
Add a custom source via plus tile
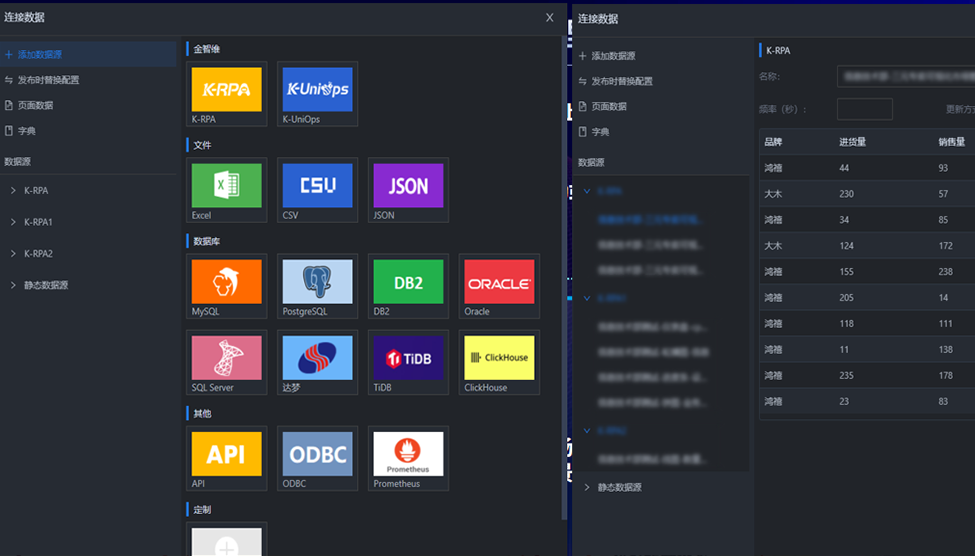[x=226, y=540]
